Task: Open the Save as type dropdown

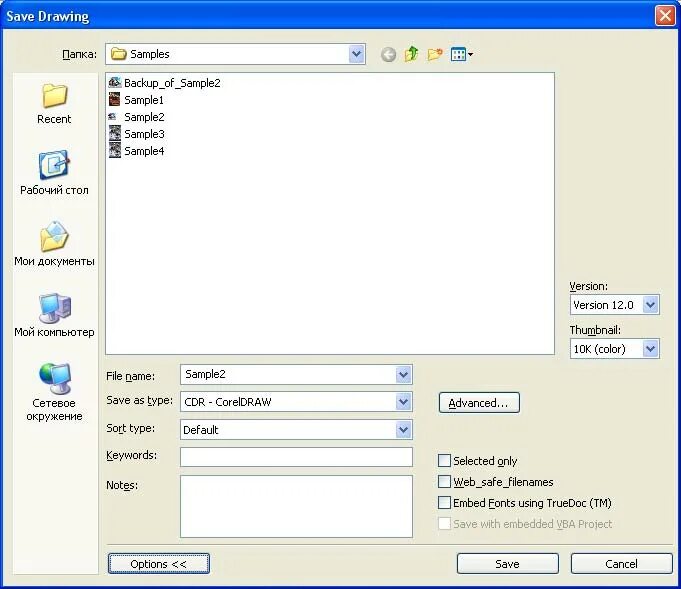Action: 403,402
